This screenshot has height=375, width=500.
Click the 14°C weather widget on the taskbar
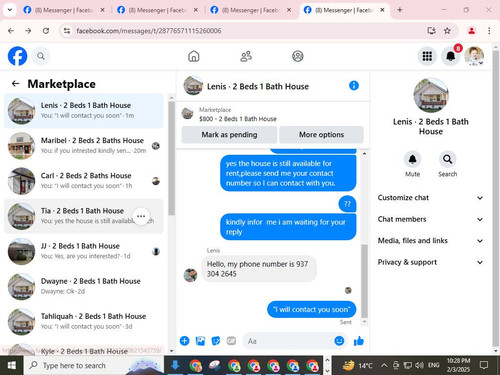(358, 365)
